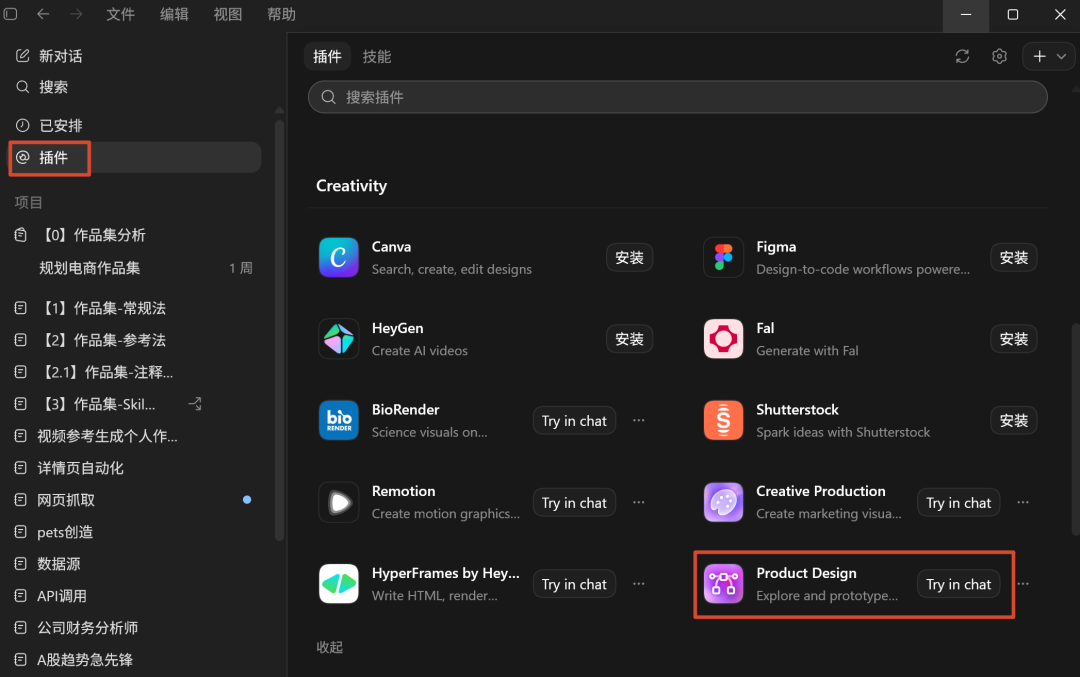This screenshot has height=677, width=1080.
Task: Collapse the Creativity section with 收起
Action: (330, 647)
